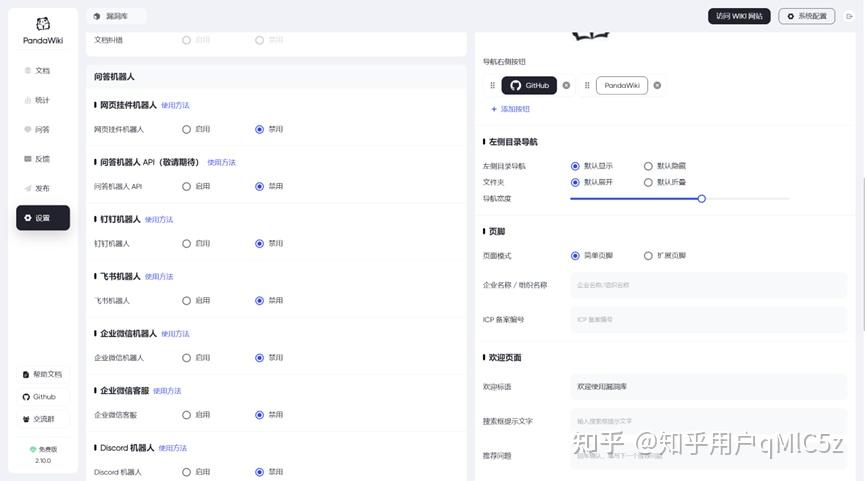
Task: Open the 漏洞库 knowledge base selector
Action: click(116, 16)
